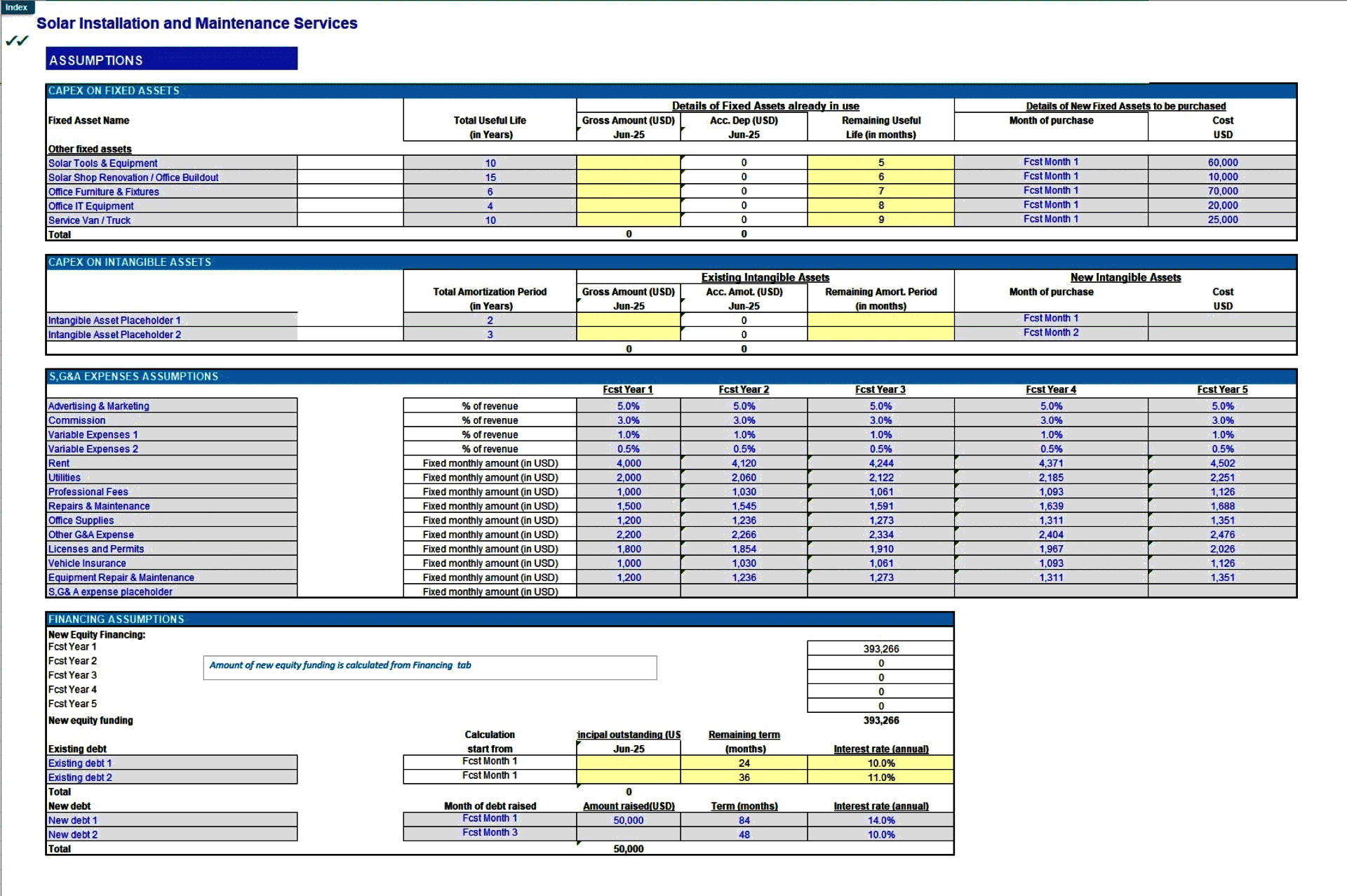The image size is (1347, 896).
Task: Select Commission expense label
Action: pyautogui.click(x=172, y=420)
